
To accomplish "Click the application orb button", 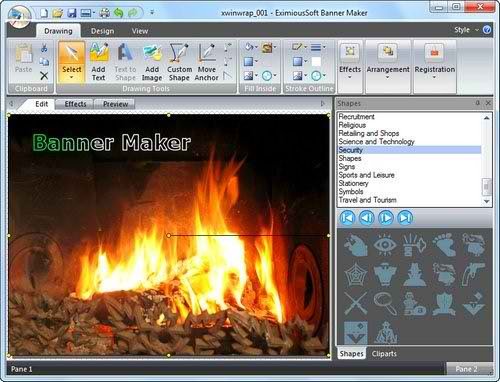I will point(19,17).
